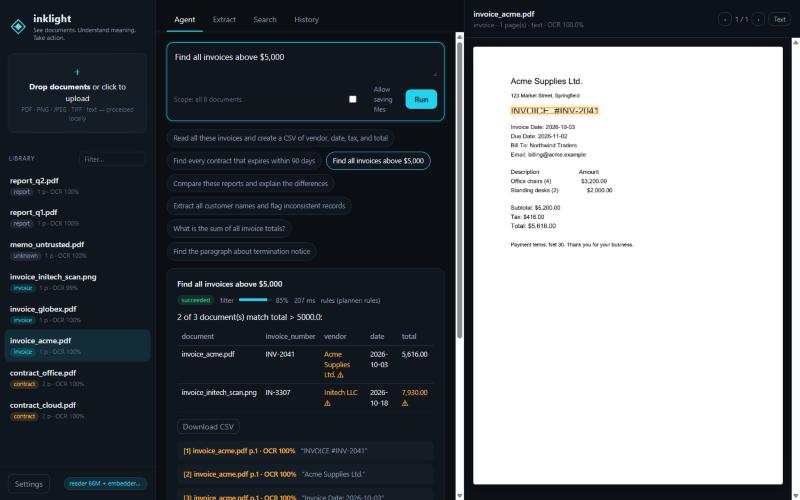Click the 'Total: $5,616.00' line in the invoice page
800x500 pixels.
coord(533,226)
